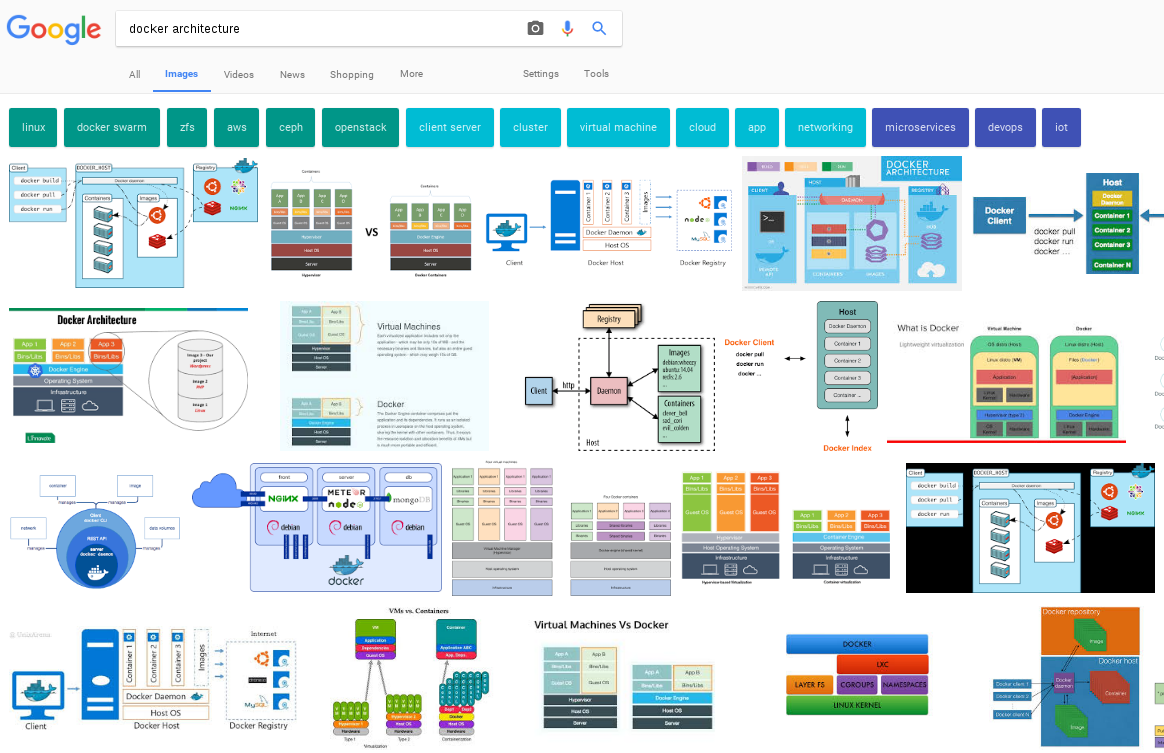Apply the cluster filter chip

530,127
